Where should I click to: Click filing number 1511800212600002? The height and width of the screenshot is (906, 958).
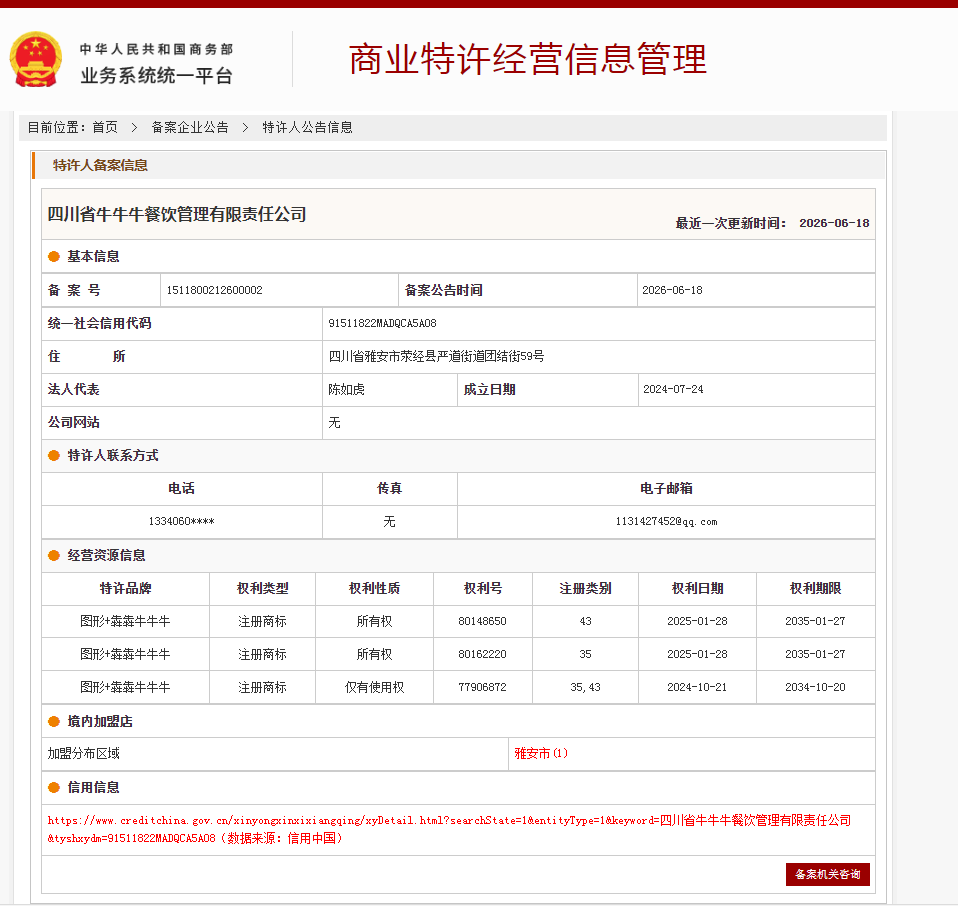click(x=214, y=290)
